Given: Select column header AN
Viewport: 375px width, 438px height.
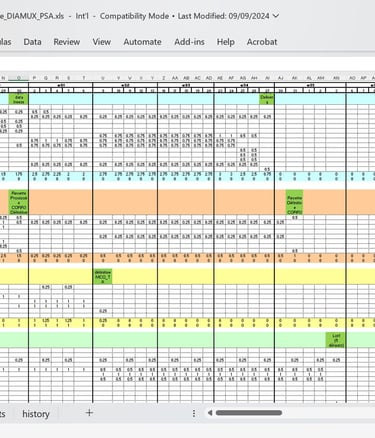Looking at the screenshot, I should (336, 78).
